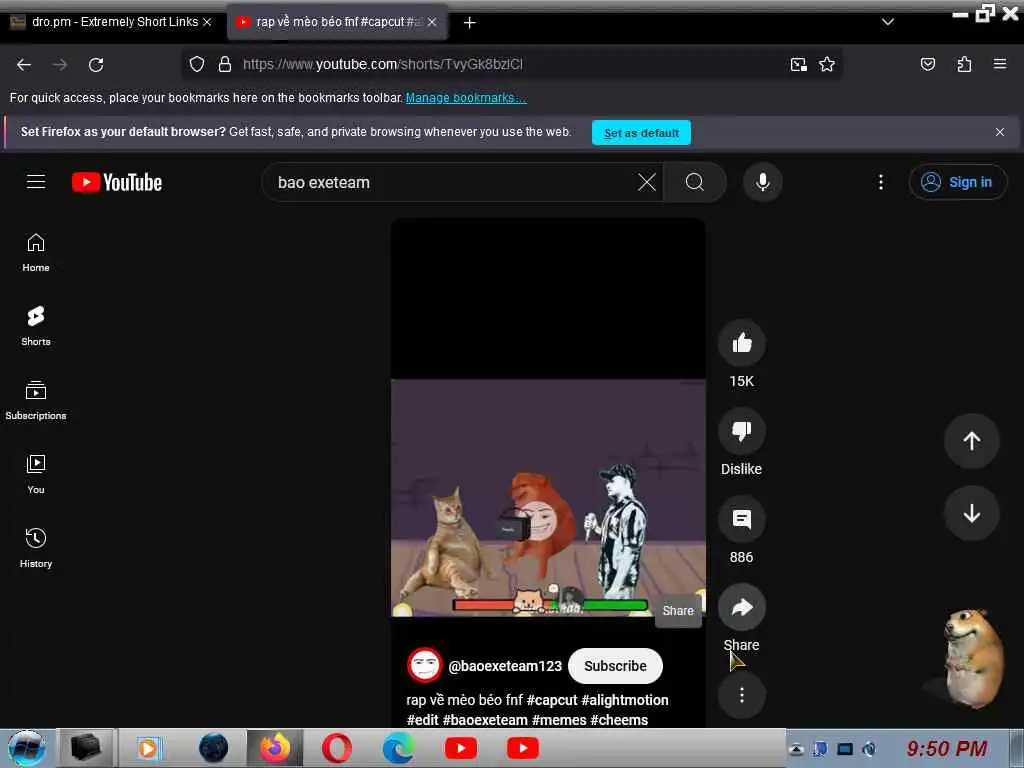The width and height of the screenshot is (1024, 768).
Task: Reload the current page
Action: click(x=96, y=65)
